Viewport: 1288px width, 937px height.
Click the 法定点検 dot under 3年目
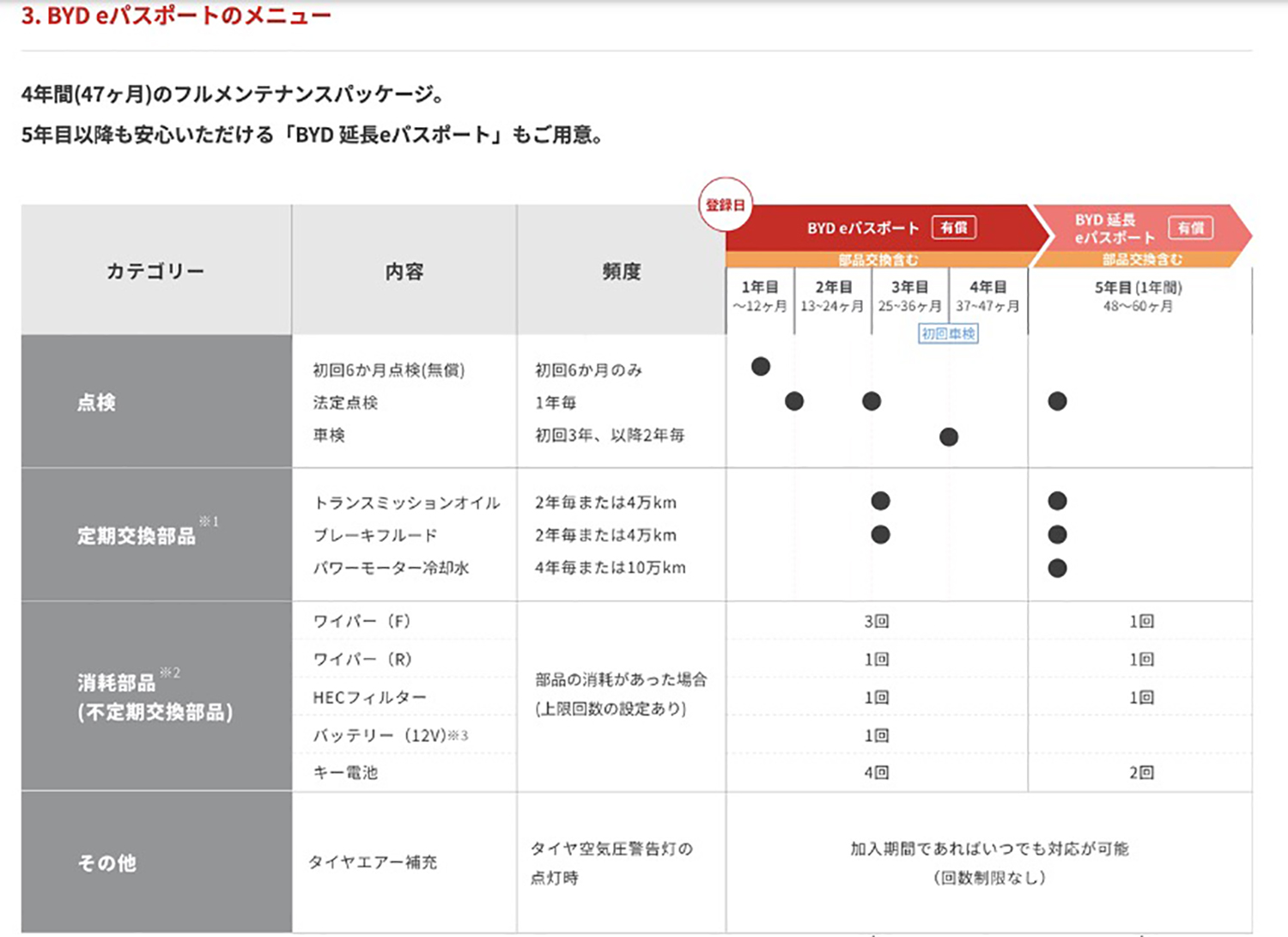tap(872, 401)
